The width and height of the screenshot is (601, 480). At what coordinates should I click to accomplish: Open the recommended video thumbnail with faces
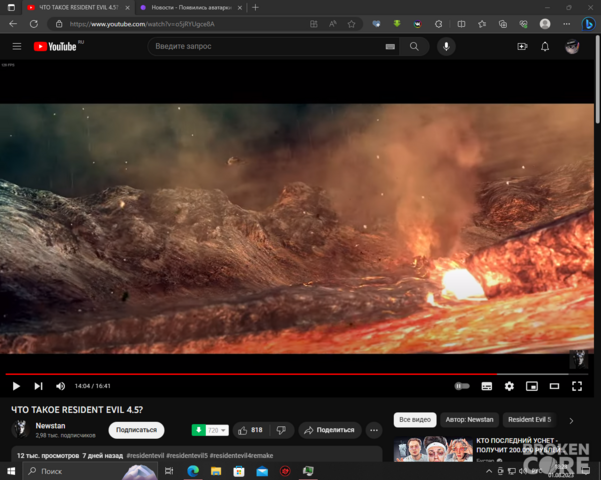click(x=433, y=449)
